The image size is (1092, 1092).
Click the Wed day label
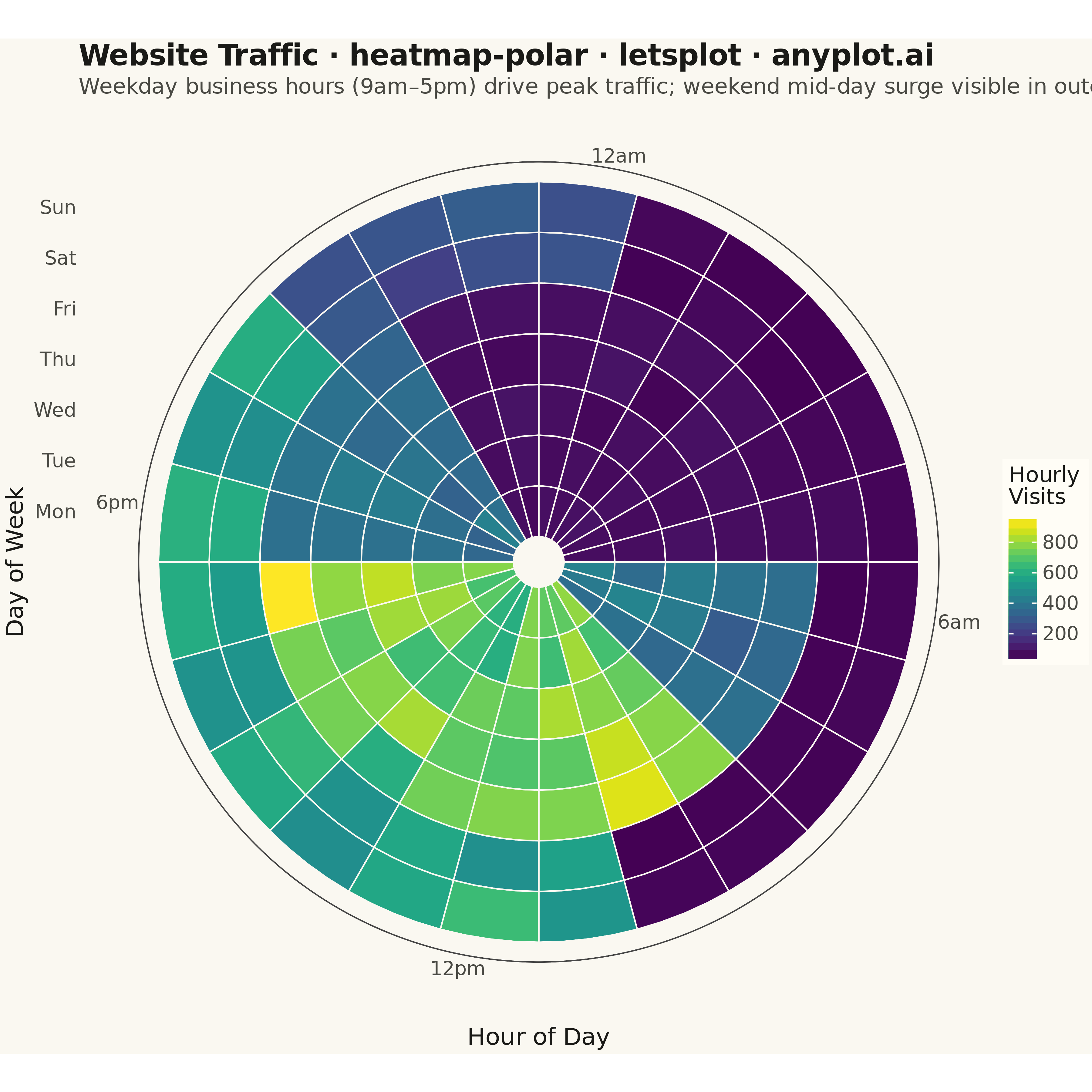[x=55, y=410]
